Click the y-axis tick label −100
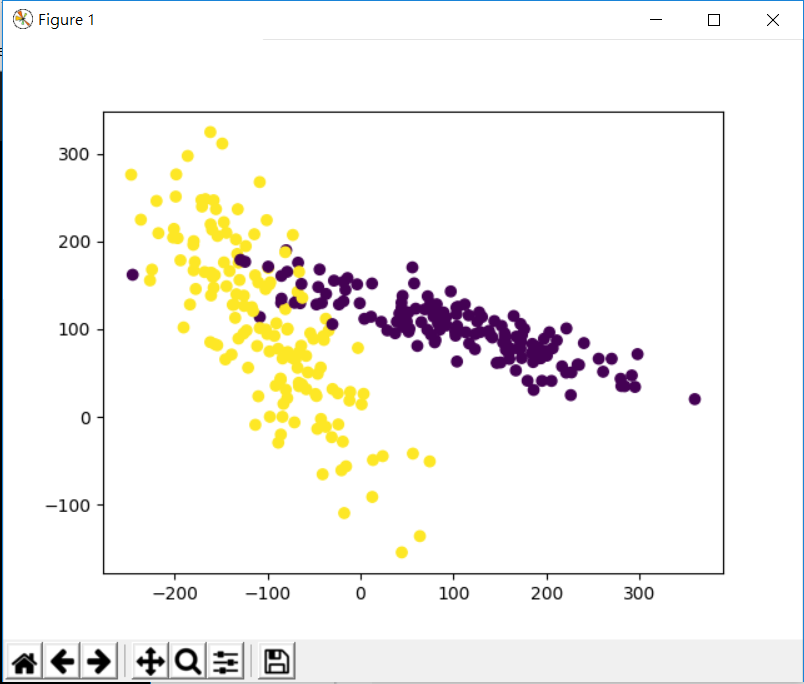804x684 pixels. [67, 505]
